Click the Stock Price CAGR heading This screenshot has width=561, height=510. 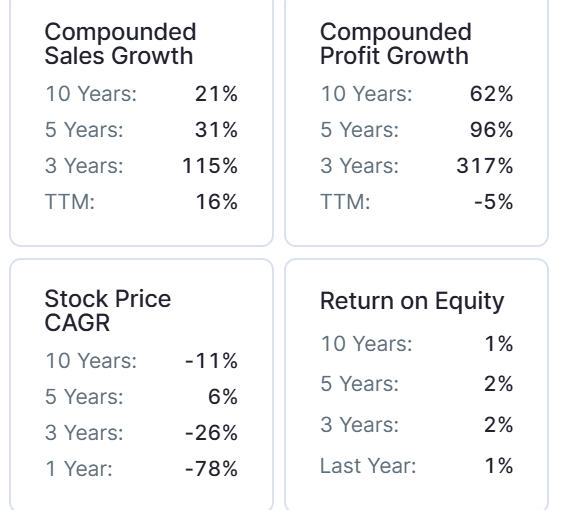coord(108,311)
